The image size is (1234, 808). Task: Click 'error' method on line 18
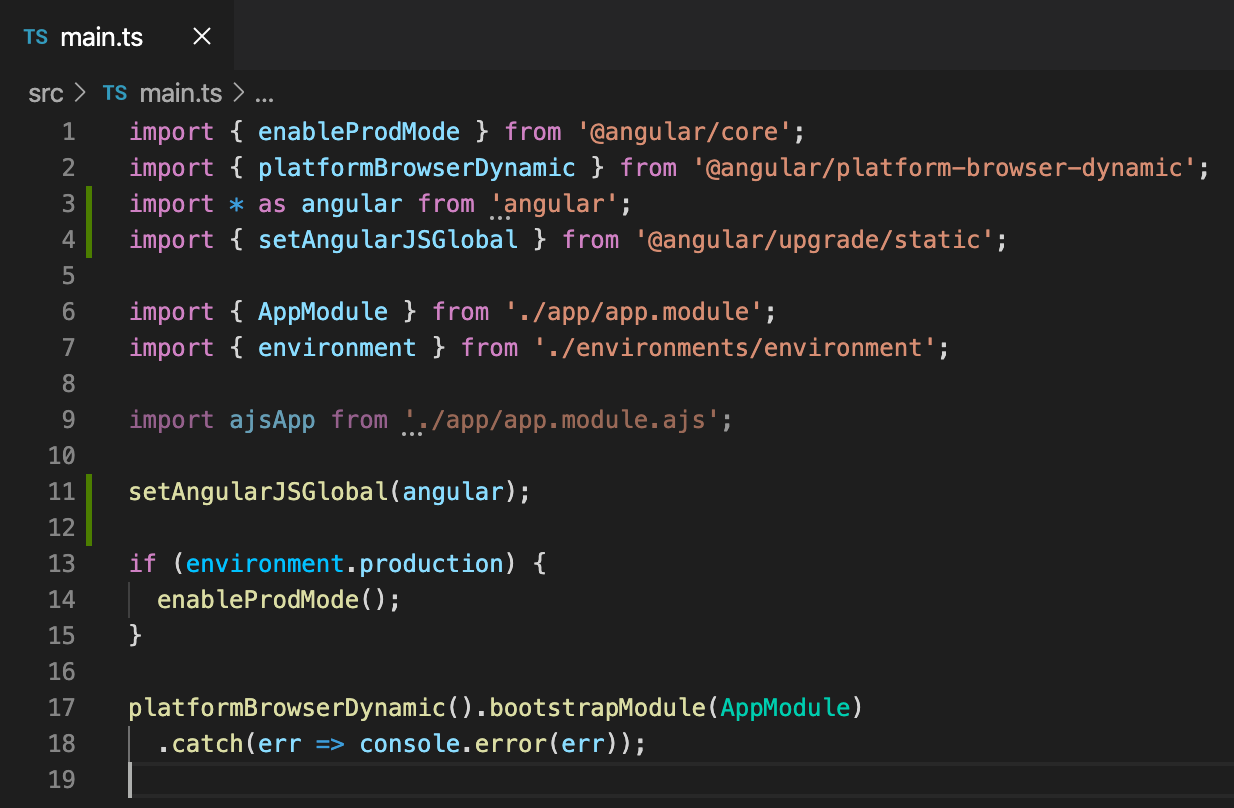click(x=511, y=744)
